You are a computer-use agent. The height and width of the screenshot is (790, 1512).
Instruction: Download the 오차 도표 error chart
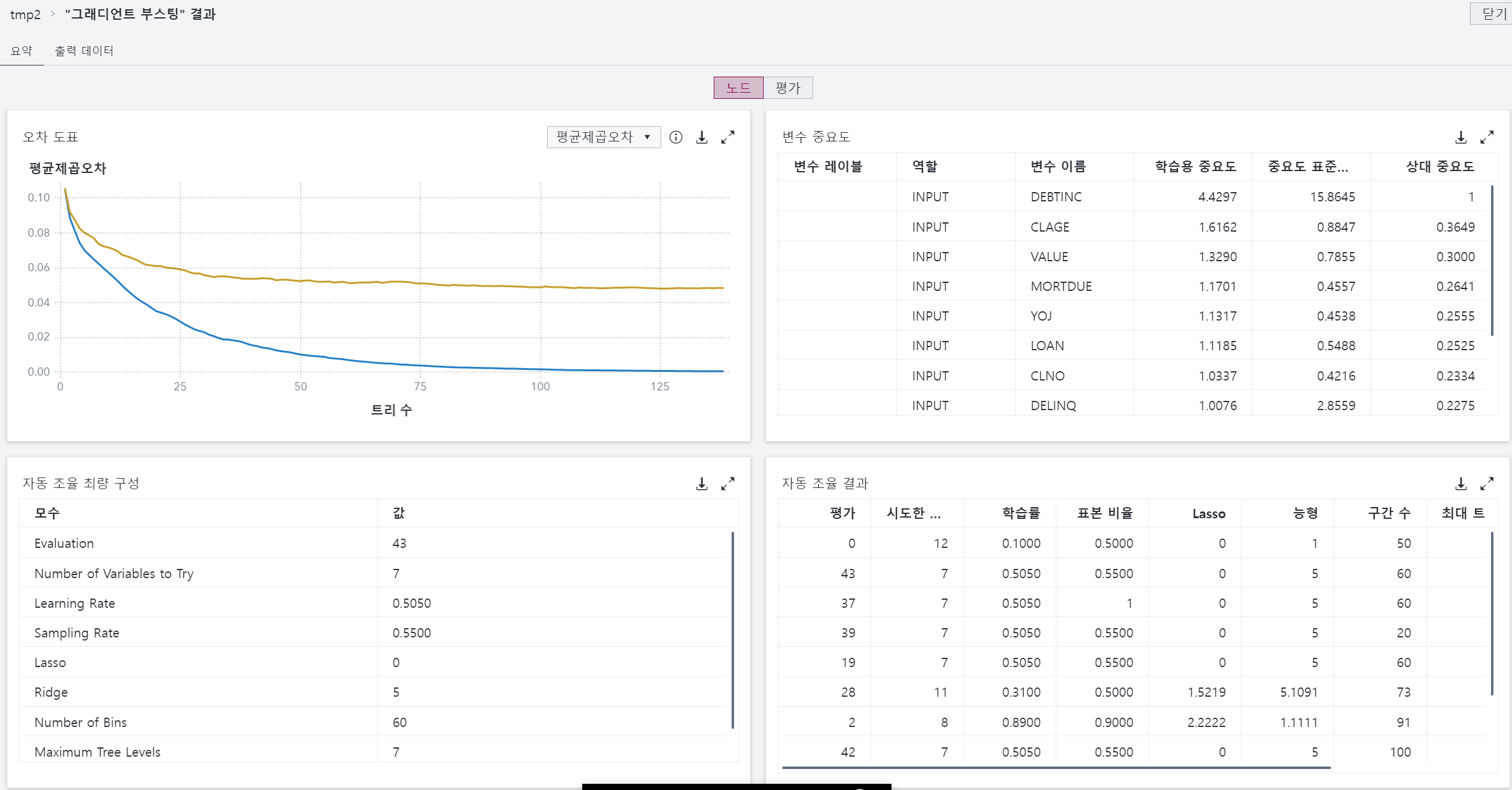click(702, 137)
